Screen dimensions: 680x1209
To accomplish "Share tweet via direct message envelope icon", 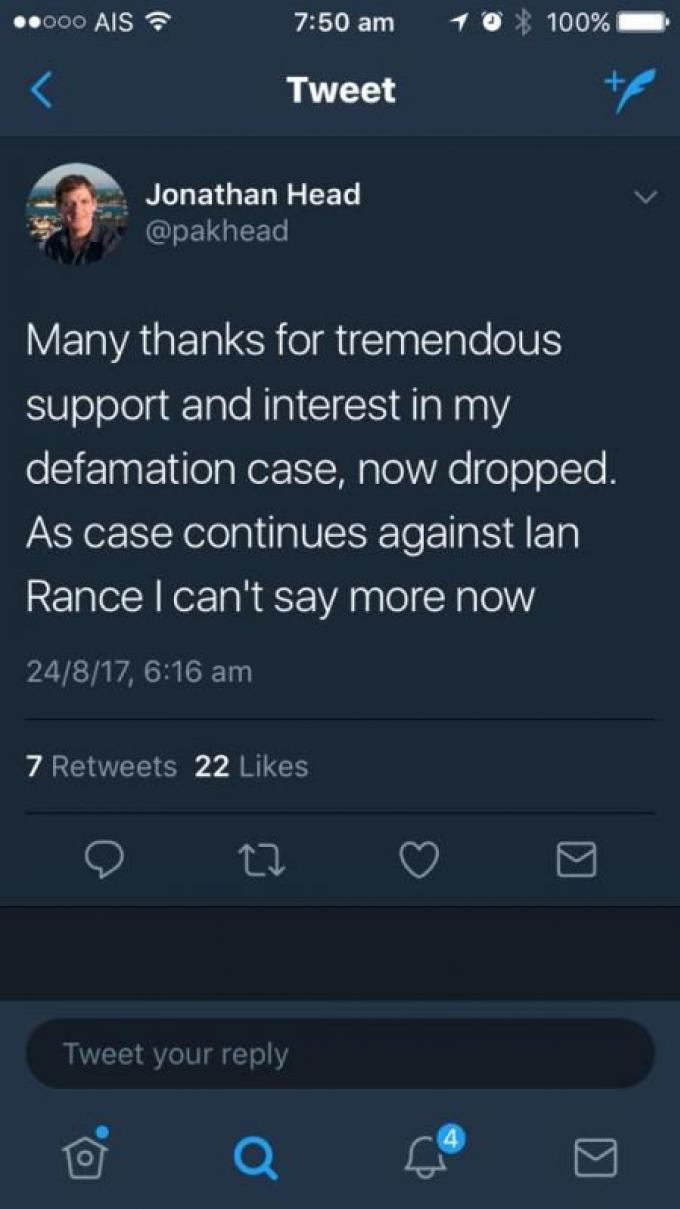I will pyautogui.click(x=576, y=859).
